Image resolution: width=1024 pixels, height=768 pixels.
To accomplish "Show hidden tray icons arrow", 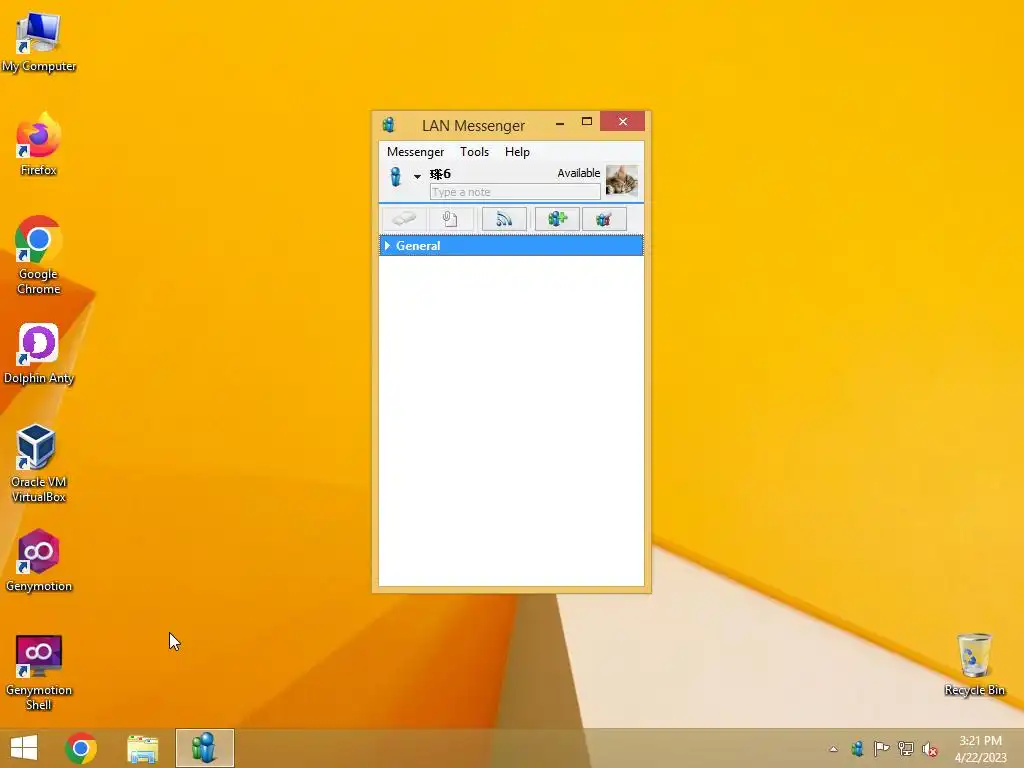I will pos(833,749).
